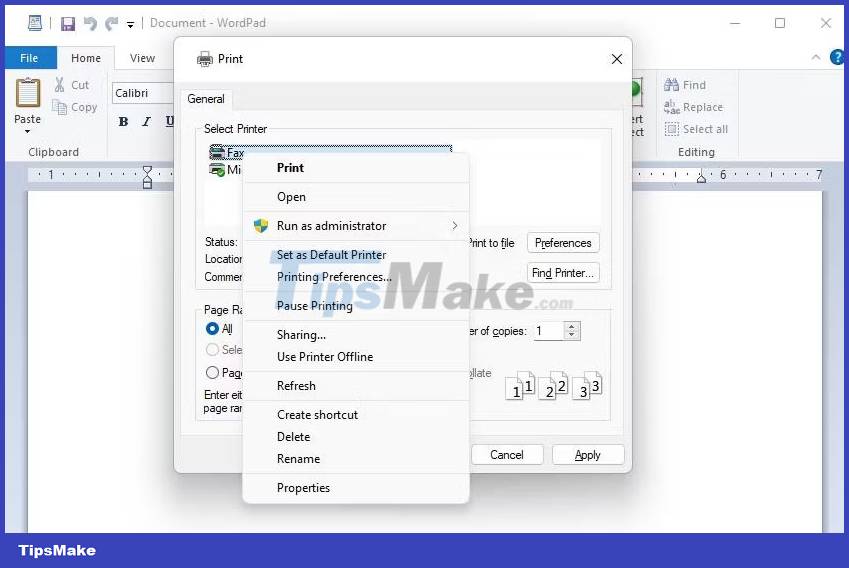
Task: Toggle Bold formatting
Action: [123, 122]
